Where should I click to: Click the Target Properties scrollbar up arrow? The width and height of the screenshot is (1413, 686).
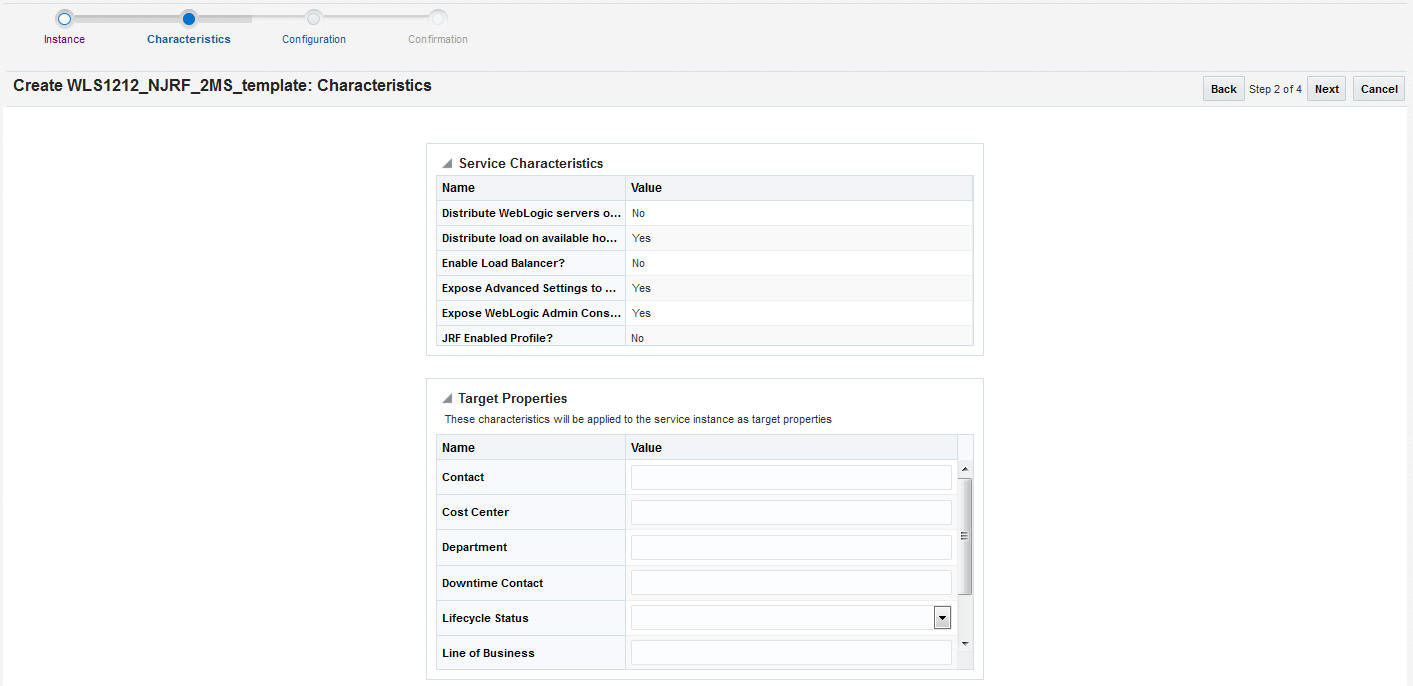965,469
